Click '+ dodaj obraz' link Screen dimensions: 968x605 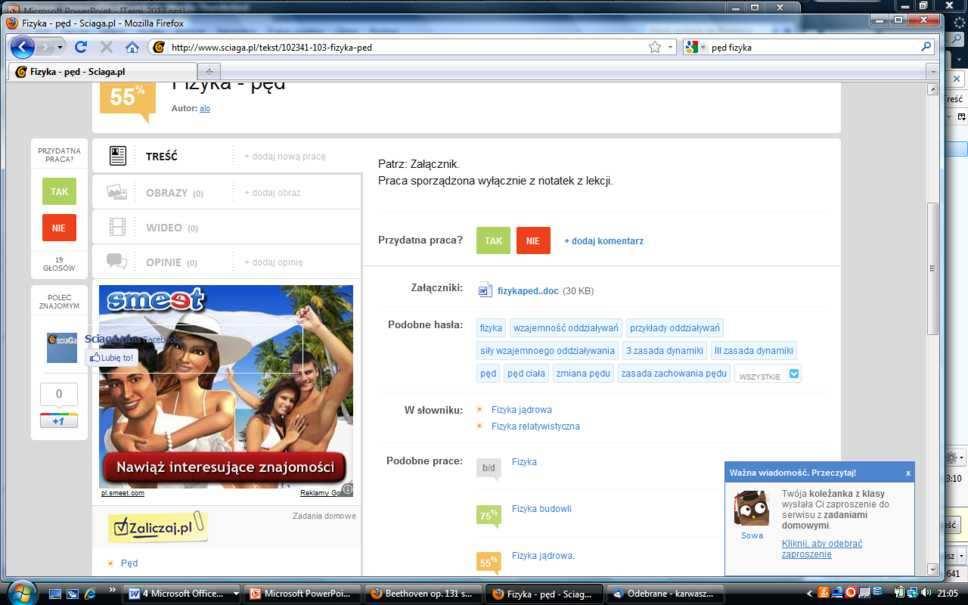click(x=272, y=193)
